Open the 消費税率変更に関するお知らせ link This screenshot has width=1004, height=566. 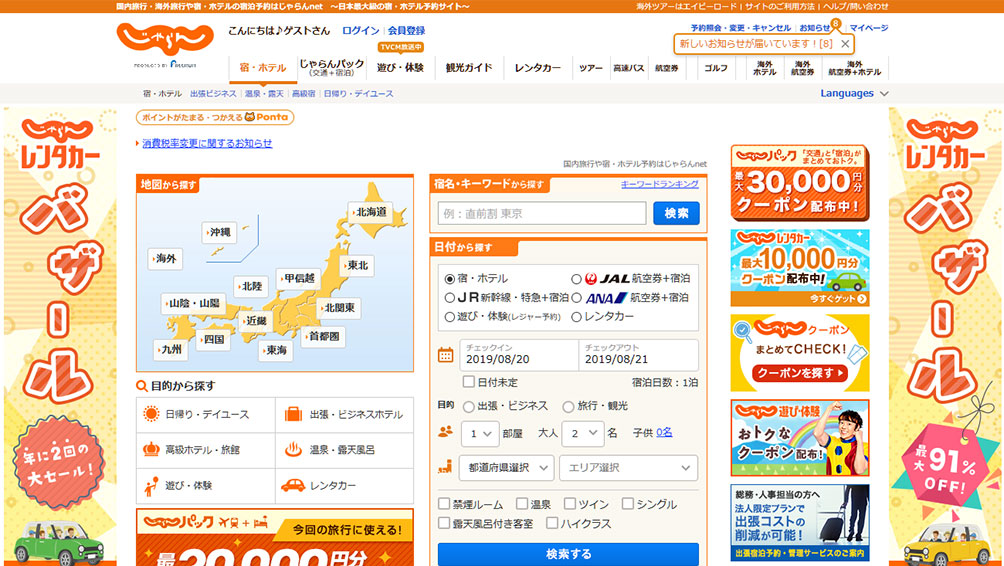pyautogui.click(x=207, y=143)
